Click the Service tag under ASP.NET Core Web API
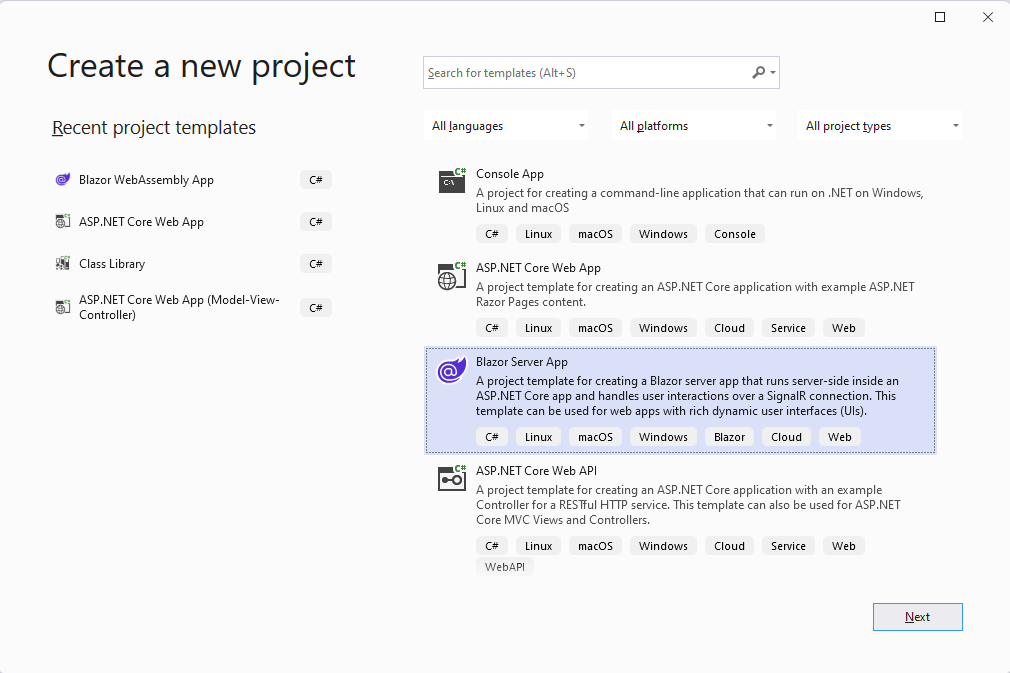Image resolution: width=1010 pixels, height=673 pixels. coord(788,545)
